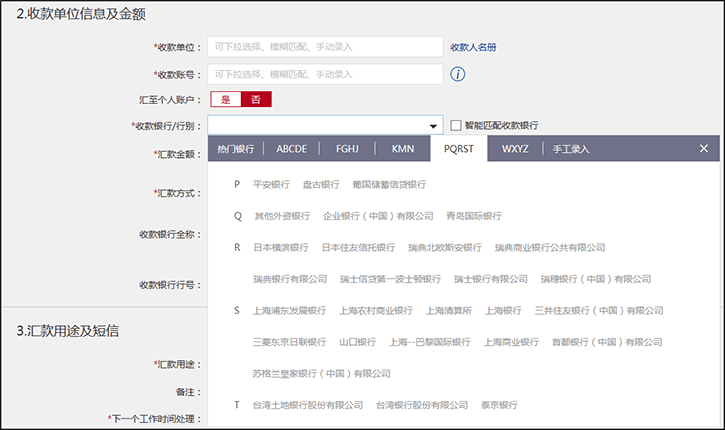Screen dimensions: 725x430
Task: Focus the 收款账号 input field
Action: (325, 74)
